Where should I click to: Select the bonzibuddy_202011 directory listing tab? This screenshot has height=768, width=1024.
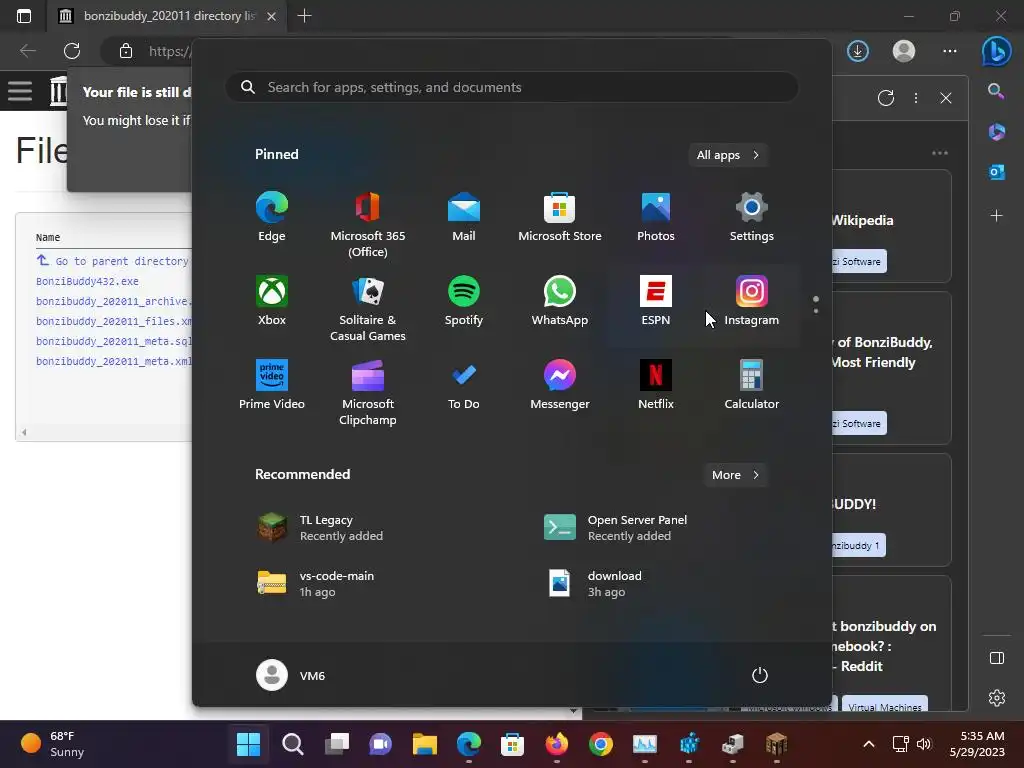pyautogui.click(x=168, y=16)
